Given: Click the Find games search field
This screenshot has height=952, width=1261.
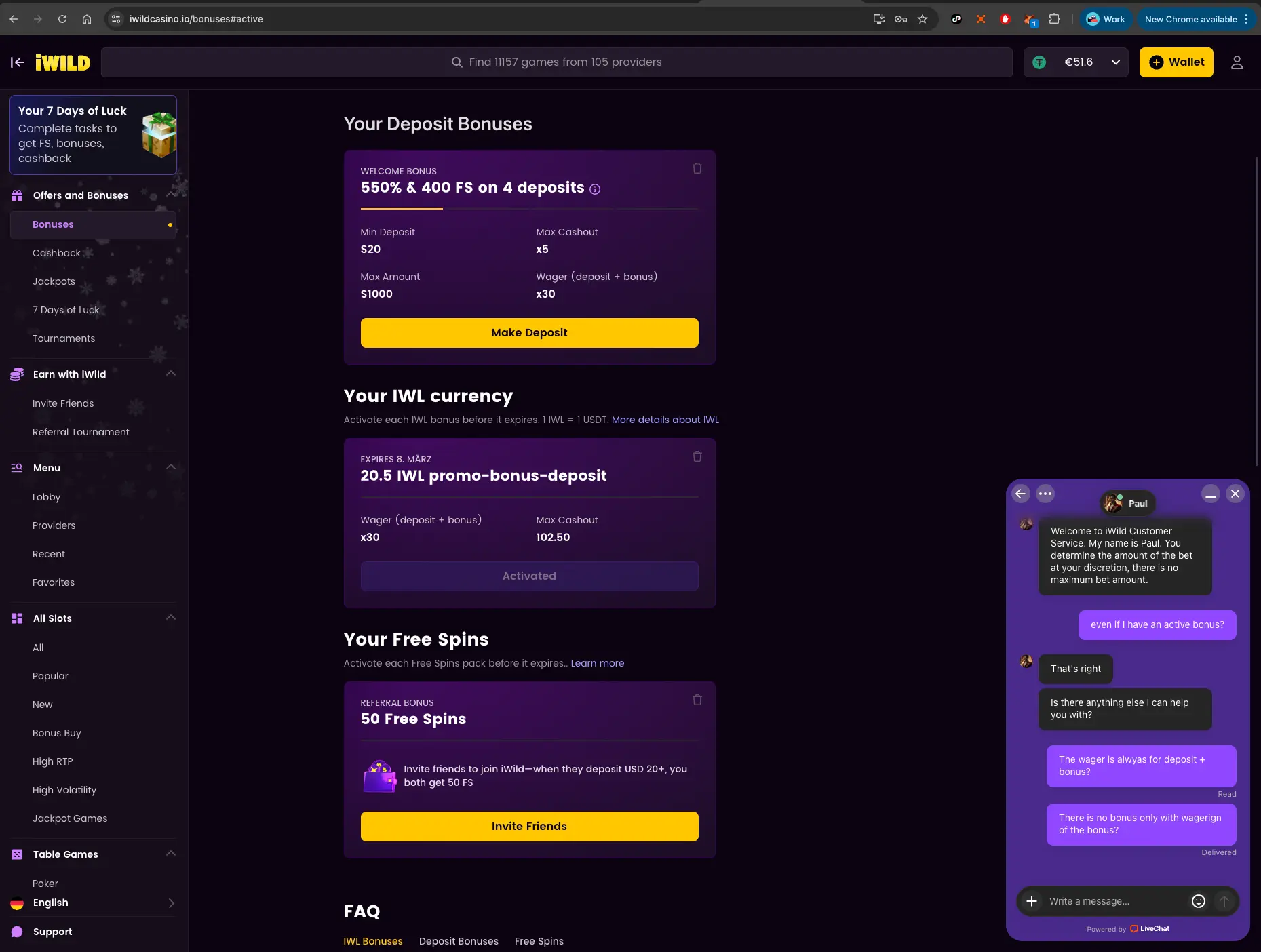Looking at the screenshot, I should [556, 62].
